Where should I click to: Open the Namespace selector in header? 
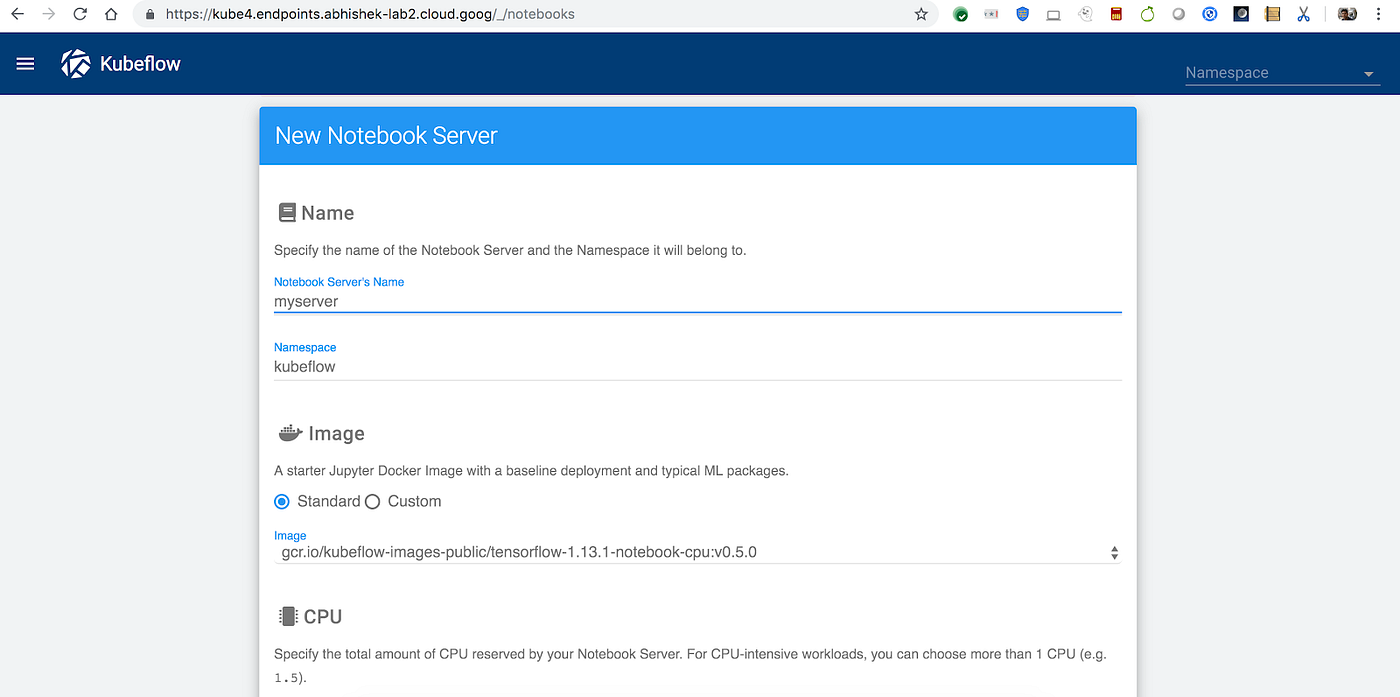tap(1282, 73)
